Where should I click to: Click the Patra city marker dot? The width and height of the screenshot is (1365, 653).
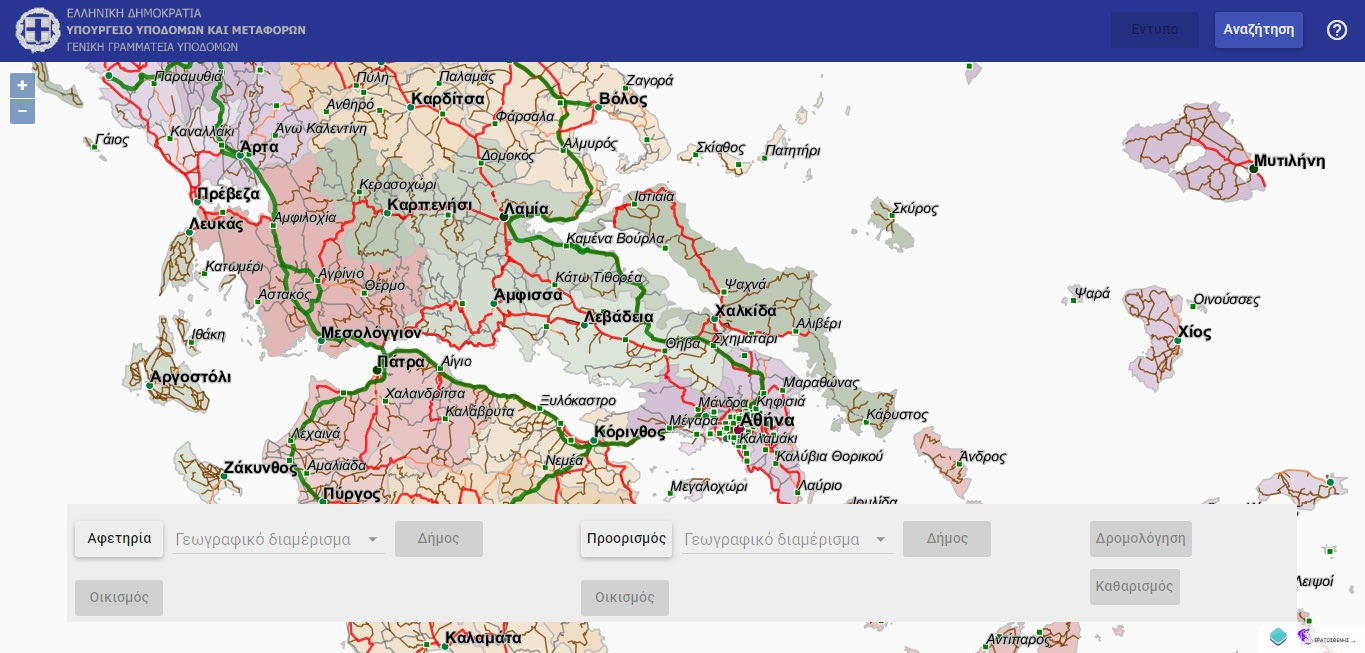point(377,371)
